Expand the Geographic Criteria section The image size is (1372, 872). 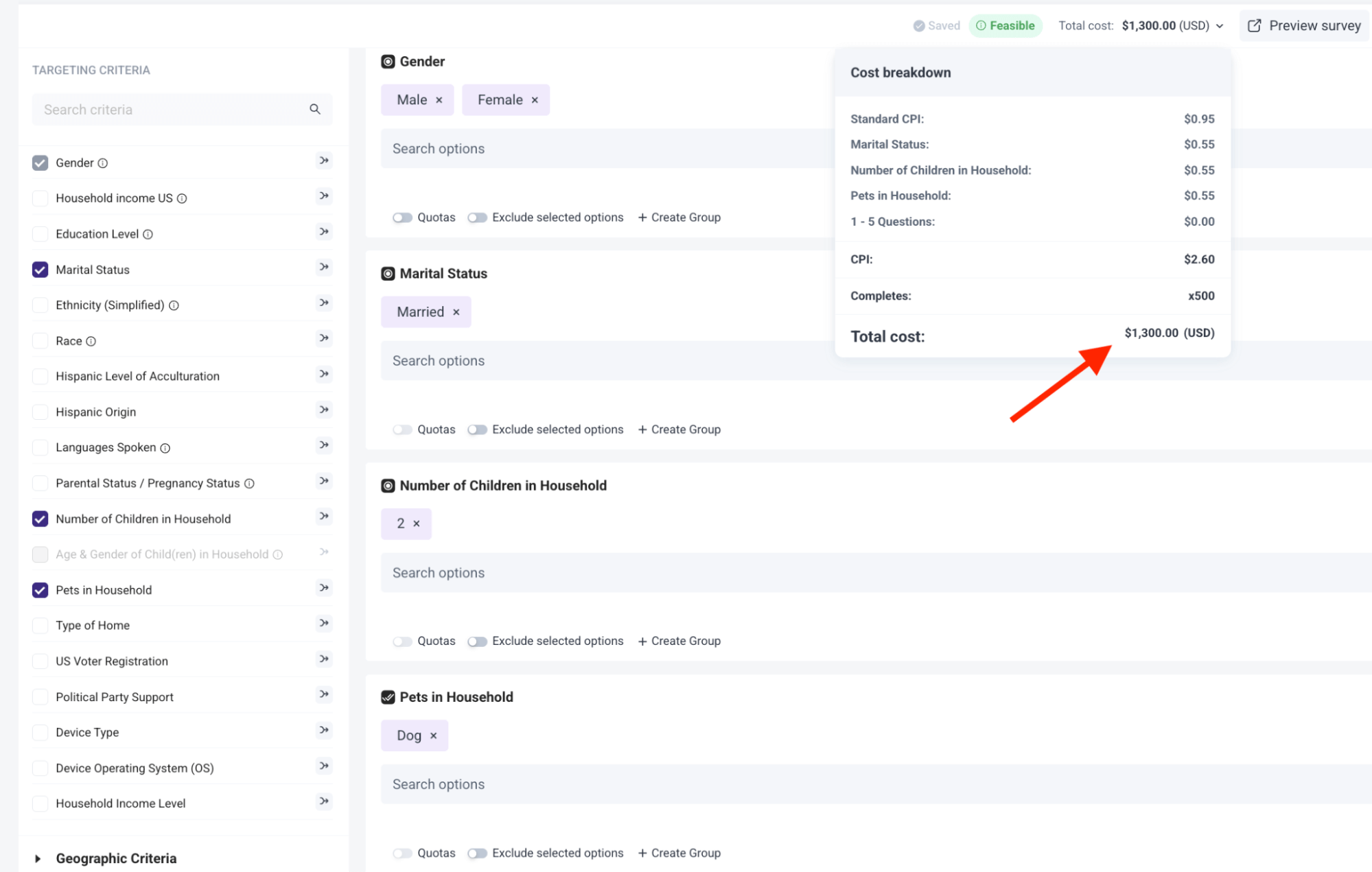(38, 858)
